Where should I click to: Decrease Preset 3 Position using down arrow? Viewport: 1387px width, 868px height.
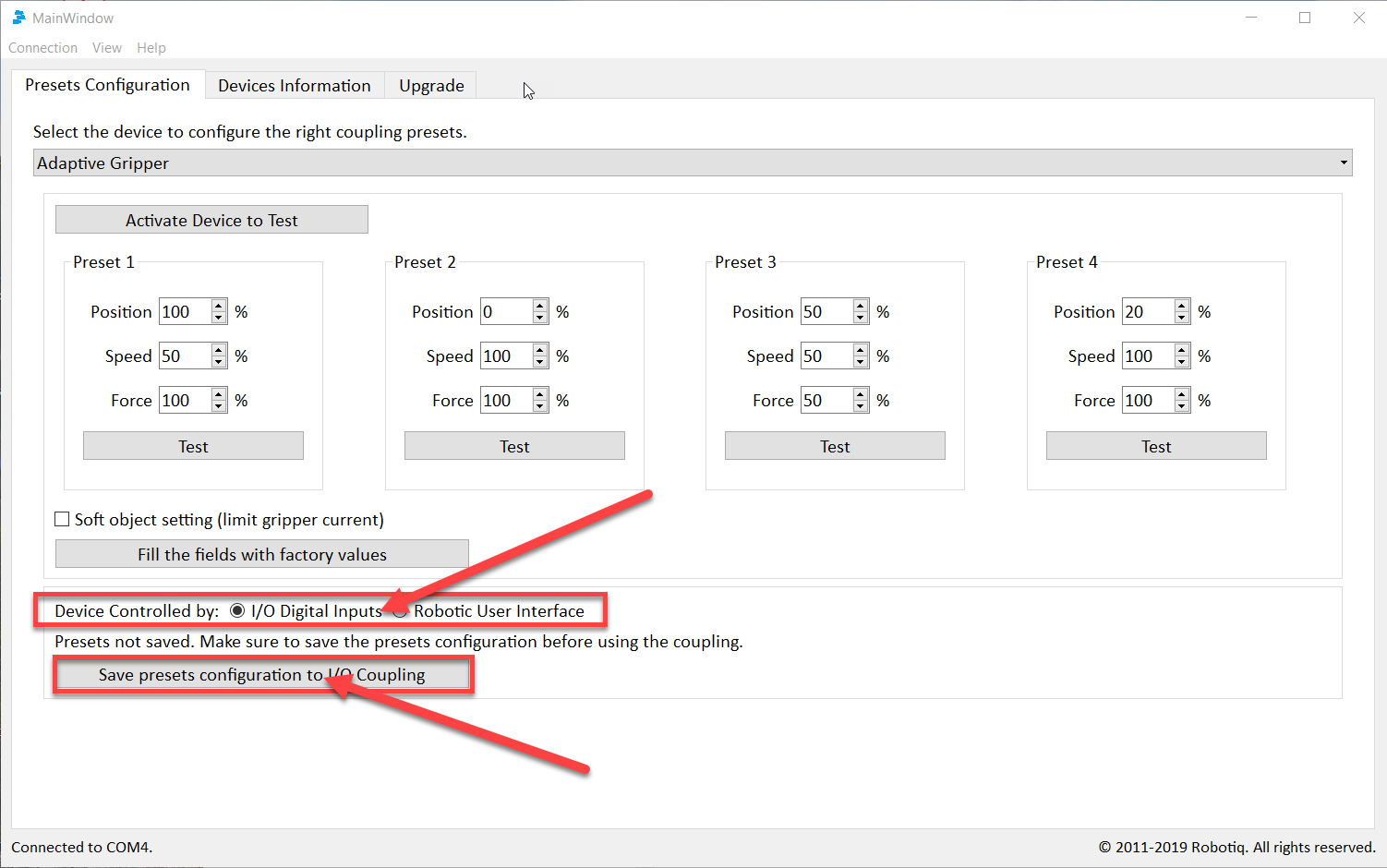click(x=861, y=316)
